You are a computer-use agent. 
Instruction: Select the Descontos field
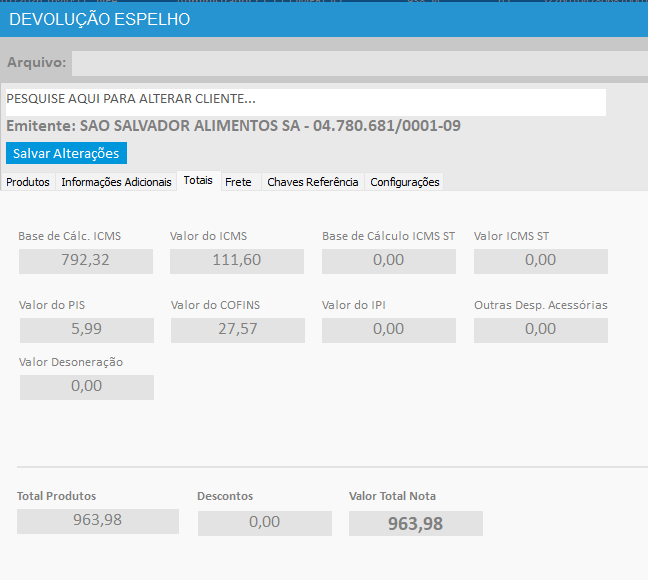pyautogui.click(x=264, y=523)
